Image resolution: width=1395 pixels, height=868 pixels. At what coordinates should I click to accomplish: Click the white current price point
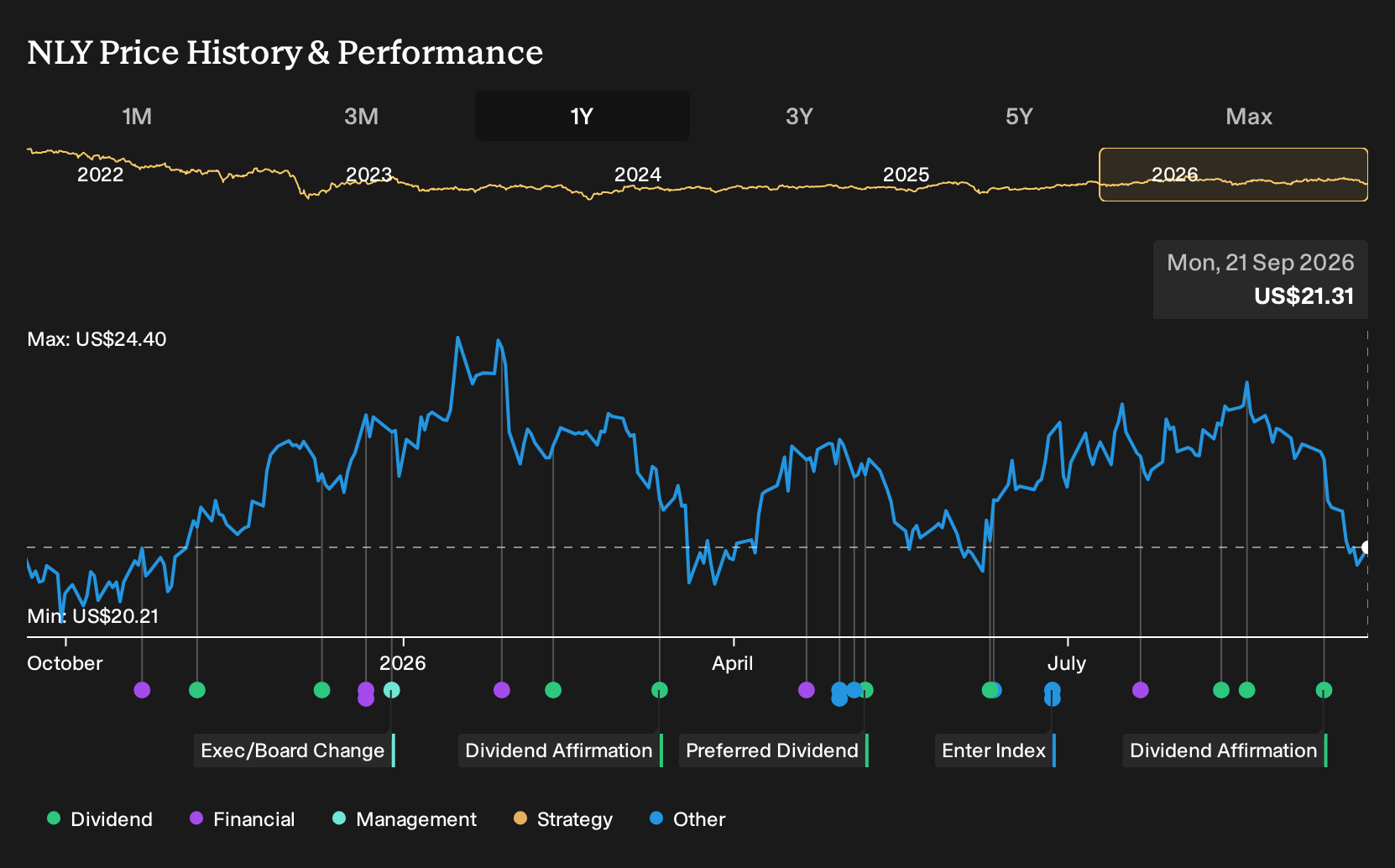click(1366, 547)
